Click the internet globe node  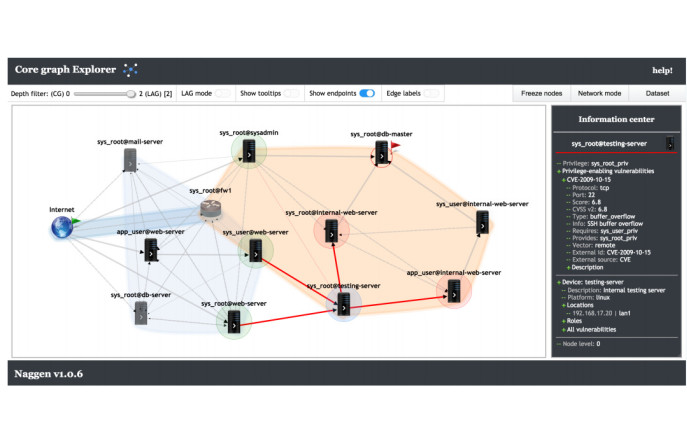[62, 229]
